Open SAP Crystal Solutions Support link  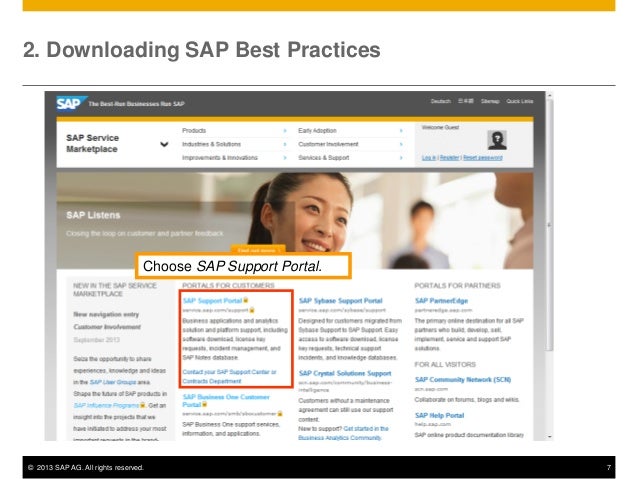(345, 373)
